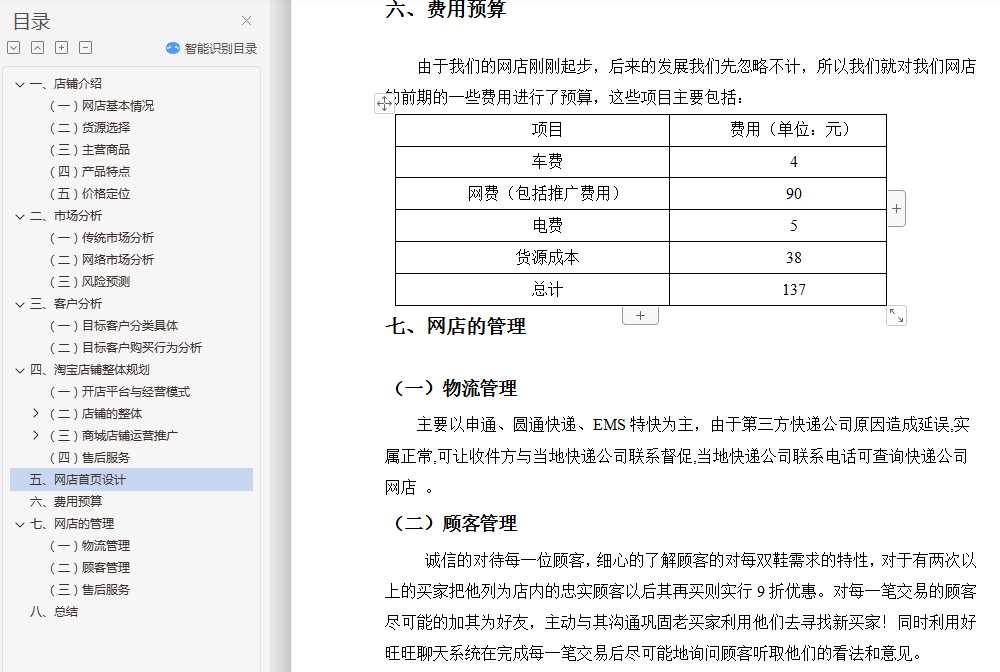Image resolution: width=1000 pixels, height=672 pixels.
Task: Click the 项目 table header cell
Action: click(x=533, y=130)
